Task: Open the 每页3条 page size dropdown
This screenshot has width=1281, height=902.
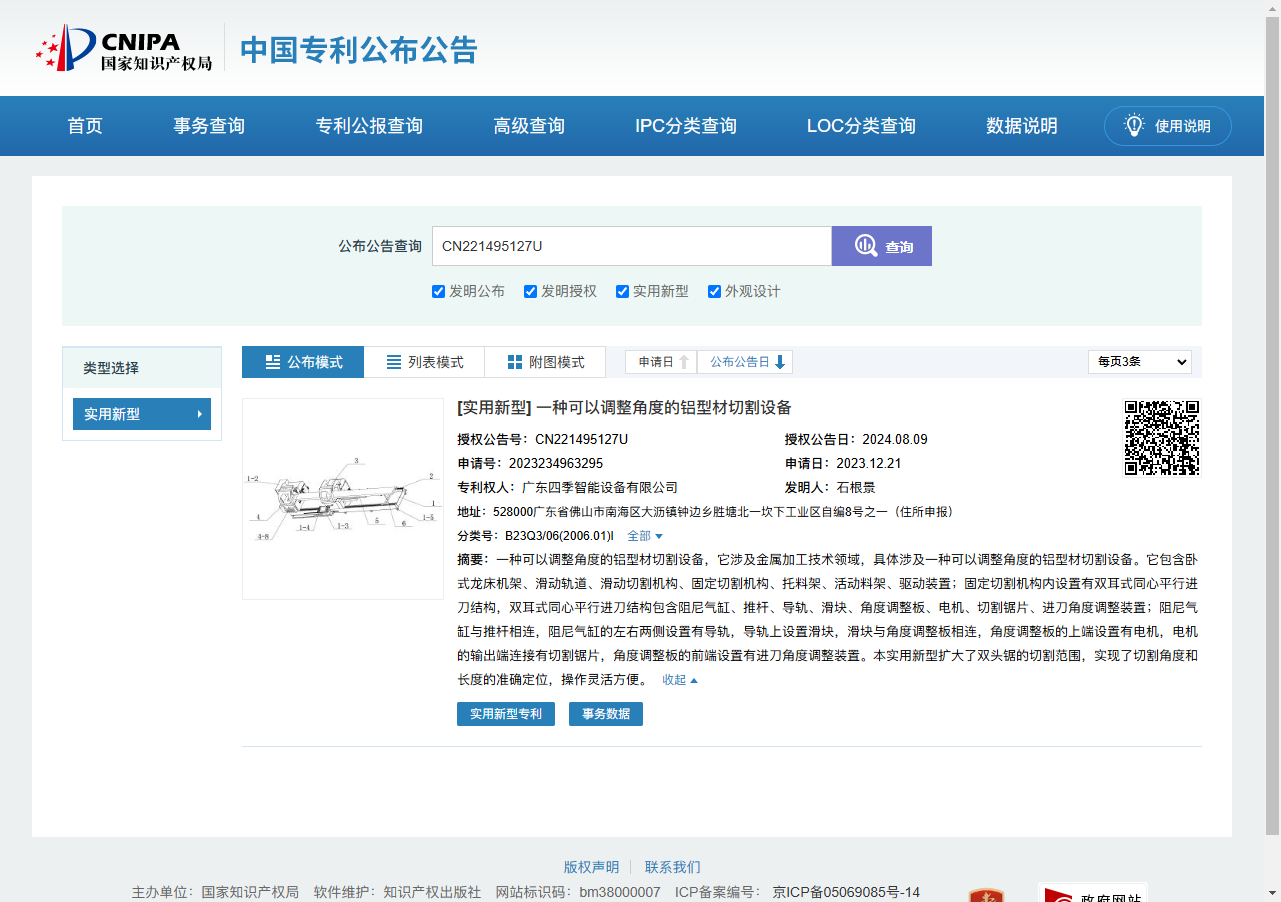Action: point(1139,362)
